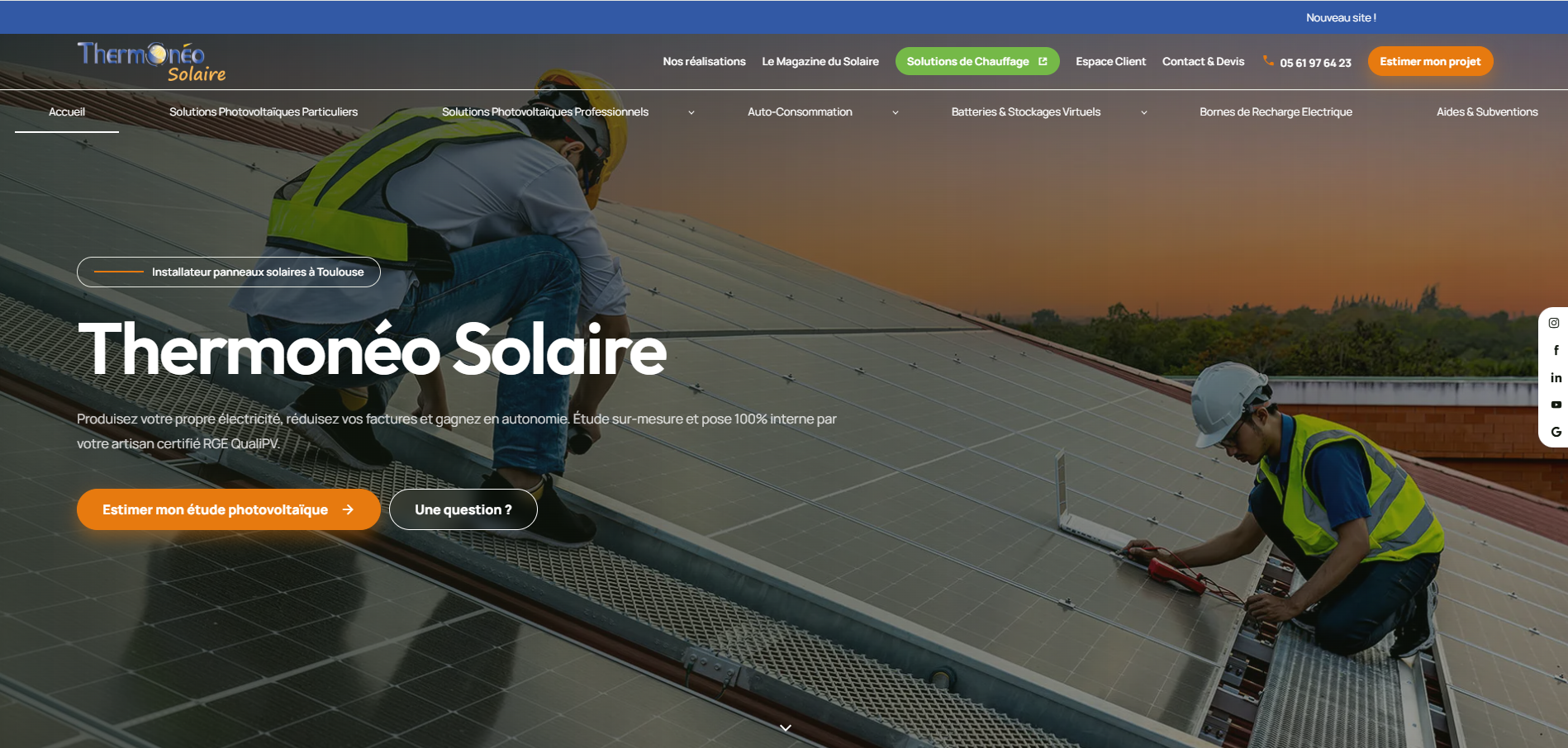Viewport: 1568px width, 748px height.
Task: Click the Thermonéo Solaire main heading
Action: [372, 349]
